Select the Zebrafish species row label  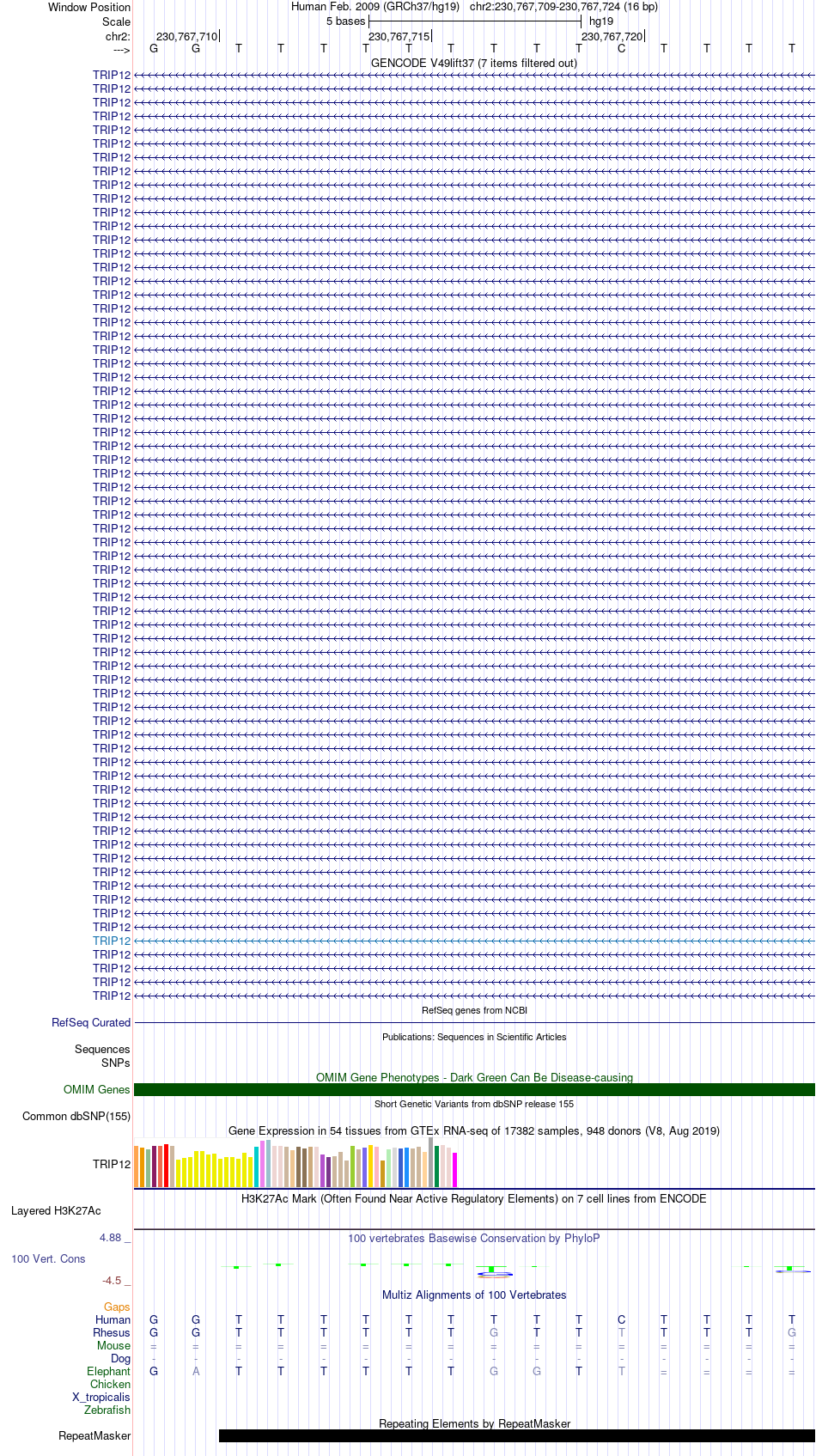(x=107, y=1410)
